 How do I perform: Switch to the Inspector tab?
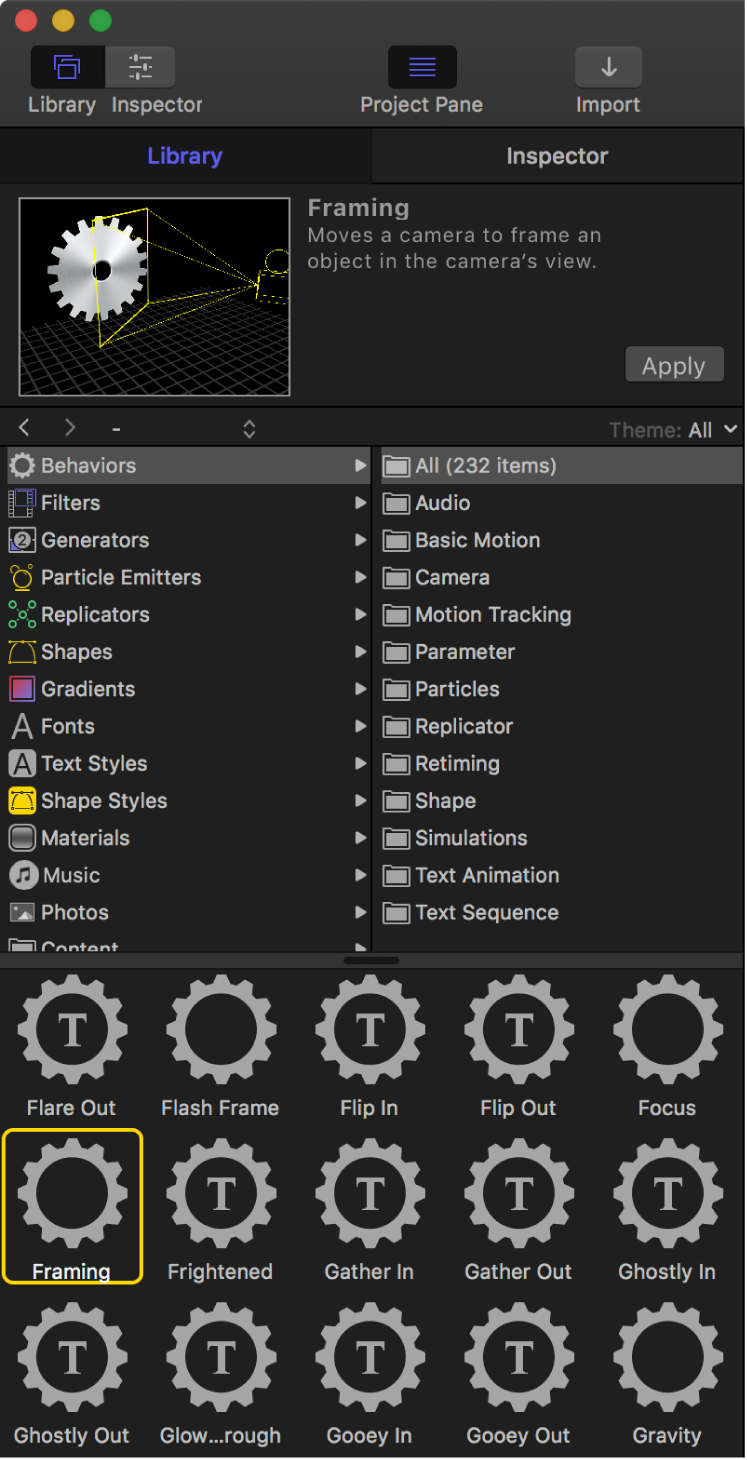tap(557, 156)
